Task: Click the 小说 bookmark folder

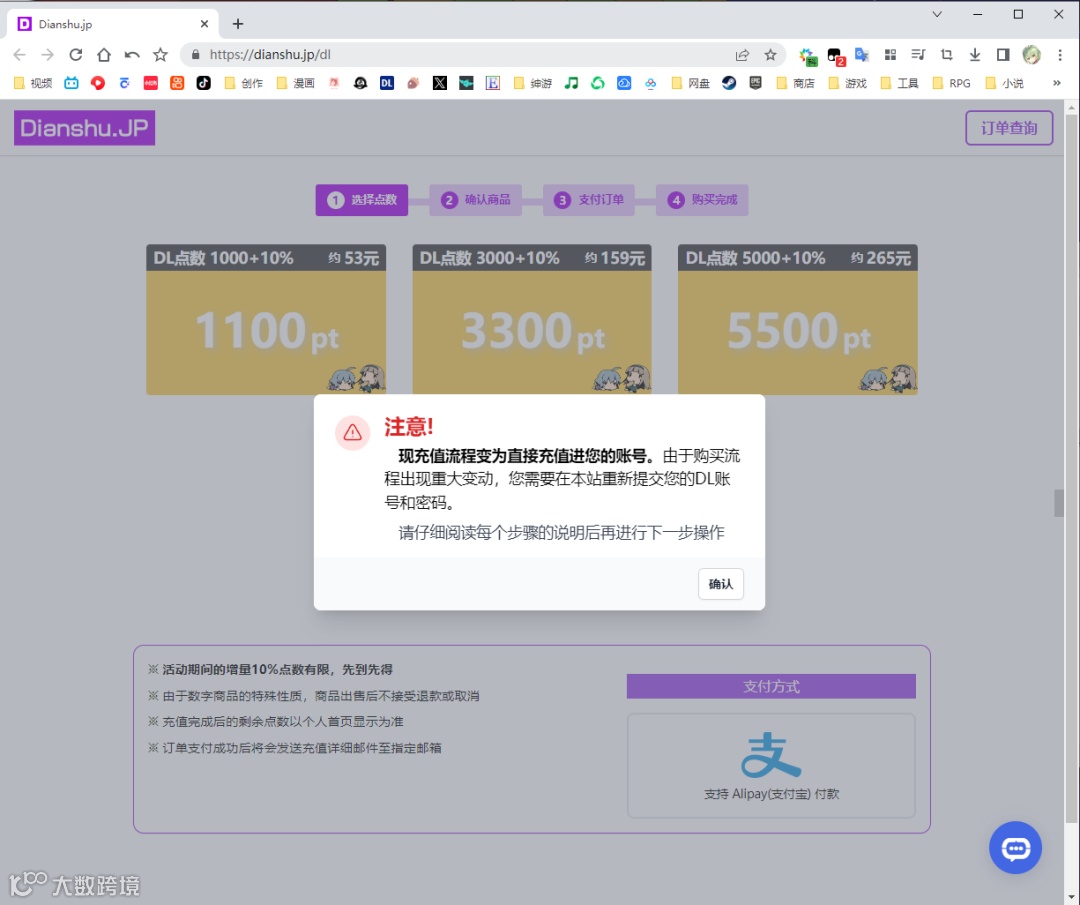Action: 1004,83
